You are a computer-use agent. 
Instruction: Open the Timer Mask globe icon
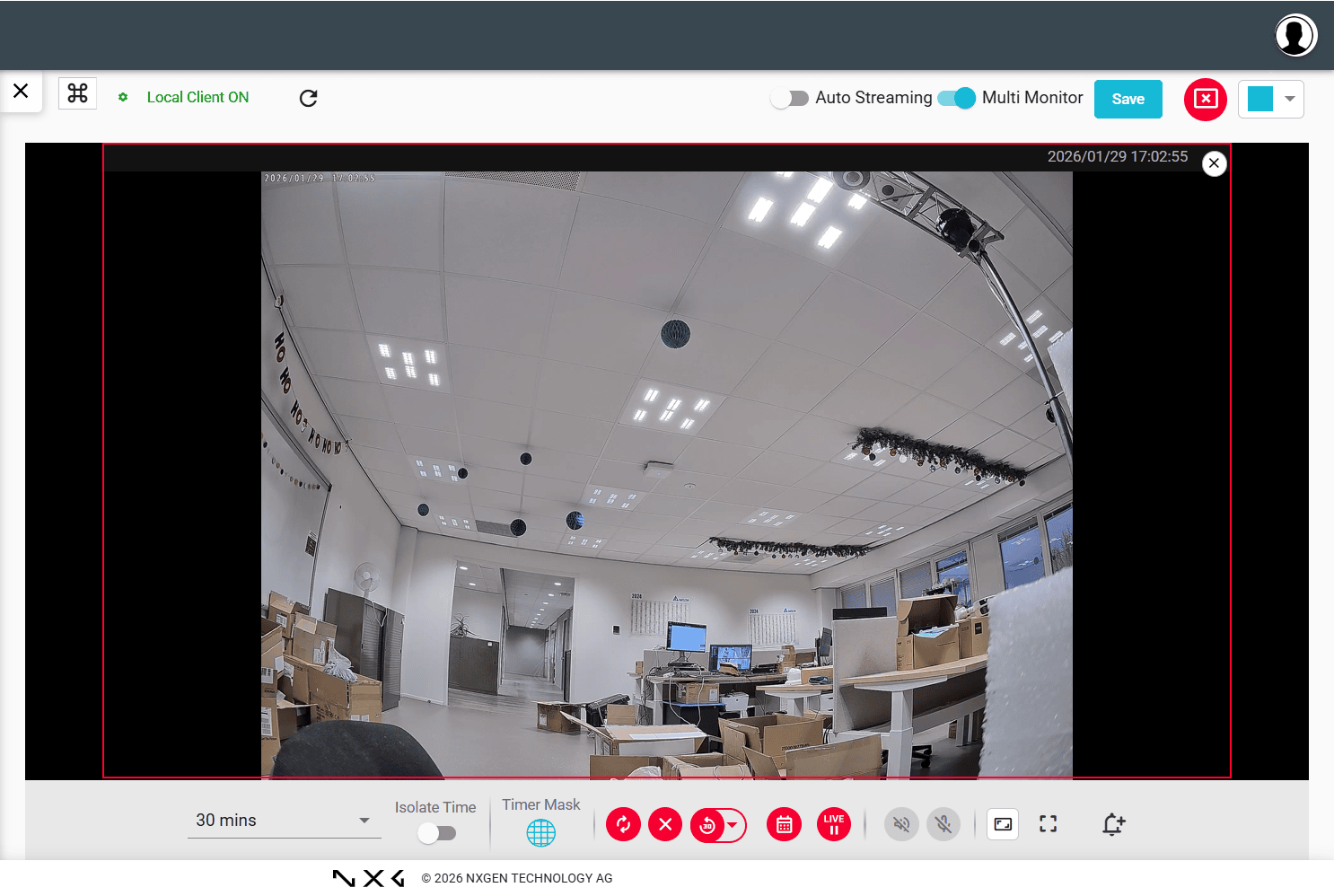click(x=540, y=833)
